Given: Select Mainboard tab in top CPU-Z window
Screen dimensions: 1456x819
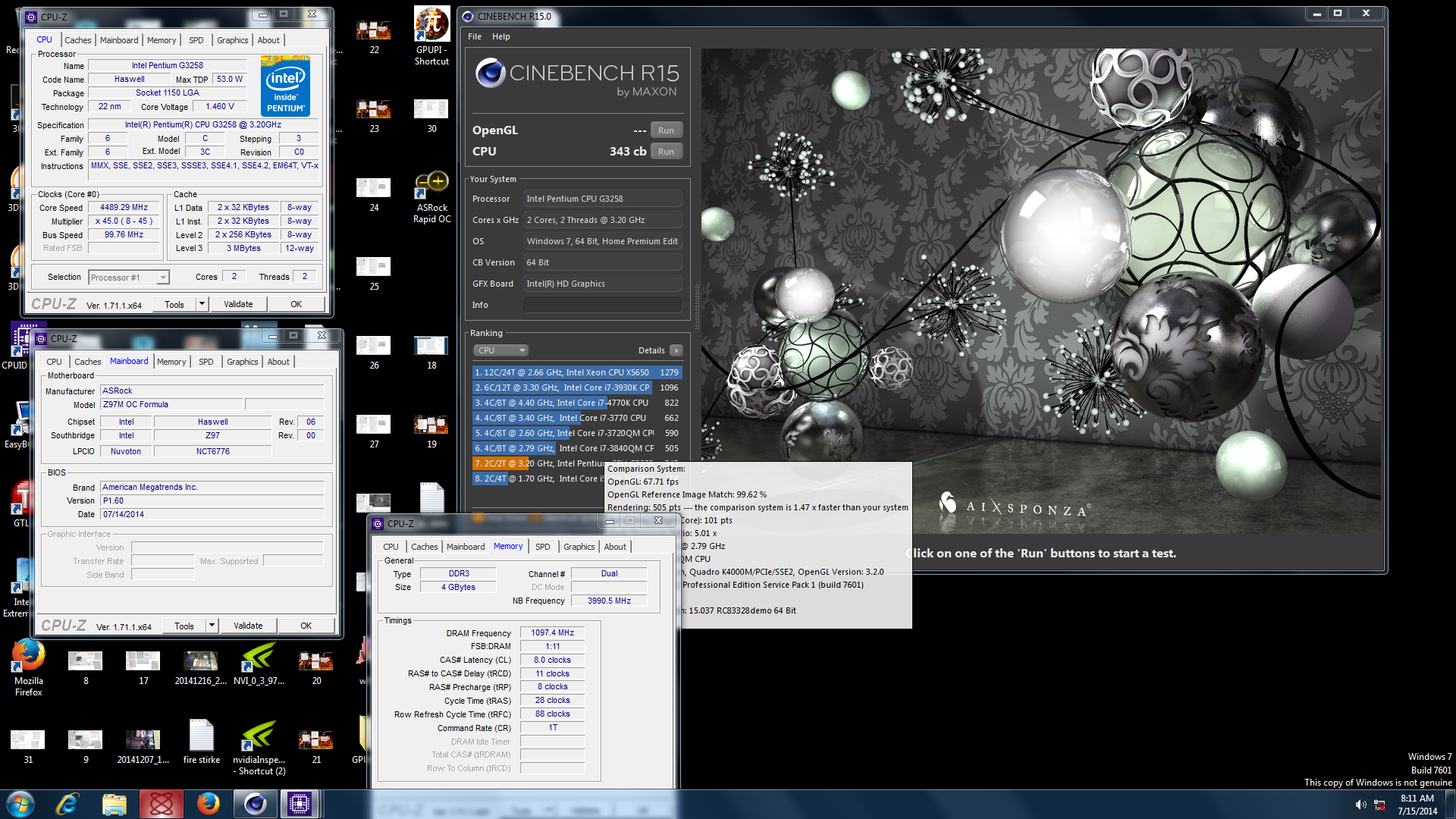Looking at the screenshot, I should [x=119, y=40].
